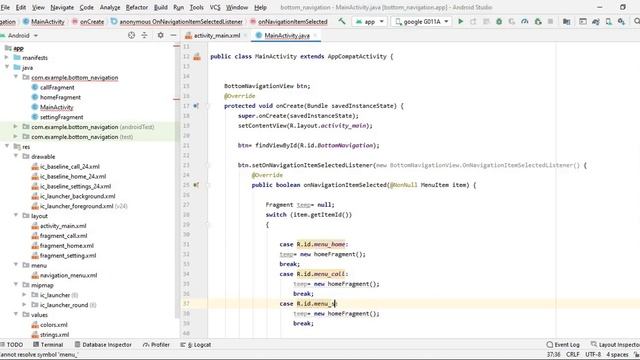Click collapse-all icon in project panel
Image resolution: width=640 pixels, height=360 pixels.
pos(144,36)
